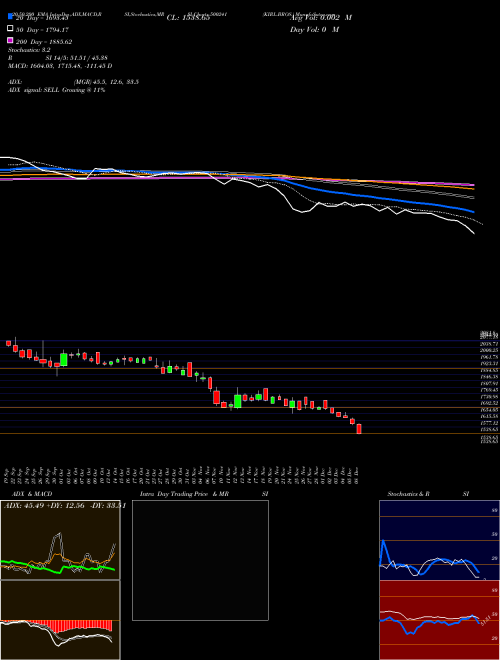
Task: Click the 'Stochastics & R' panel title
Action: [408, 494]
